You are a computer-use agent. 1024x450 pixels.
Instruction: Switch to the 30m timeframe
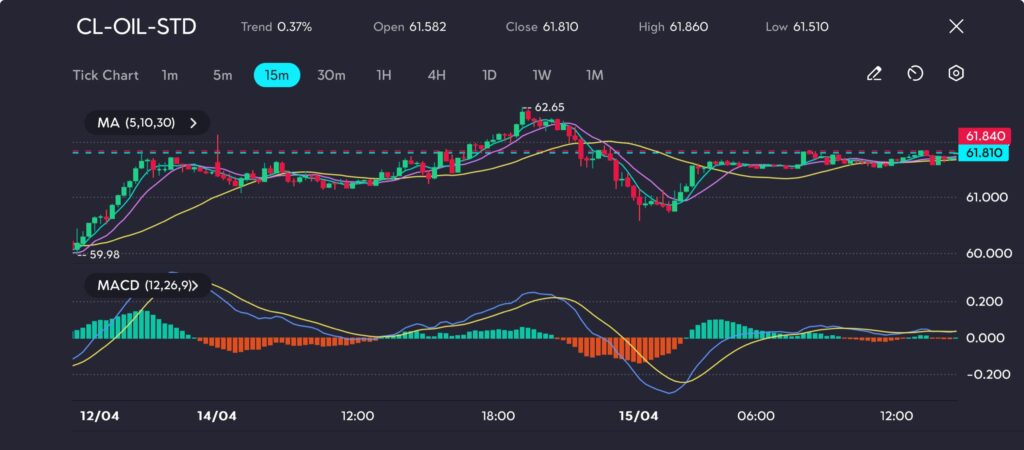331,75
